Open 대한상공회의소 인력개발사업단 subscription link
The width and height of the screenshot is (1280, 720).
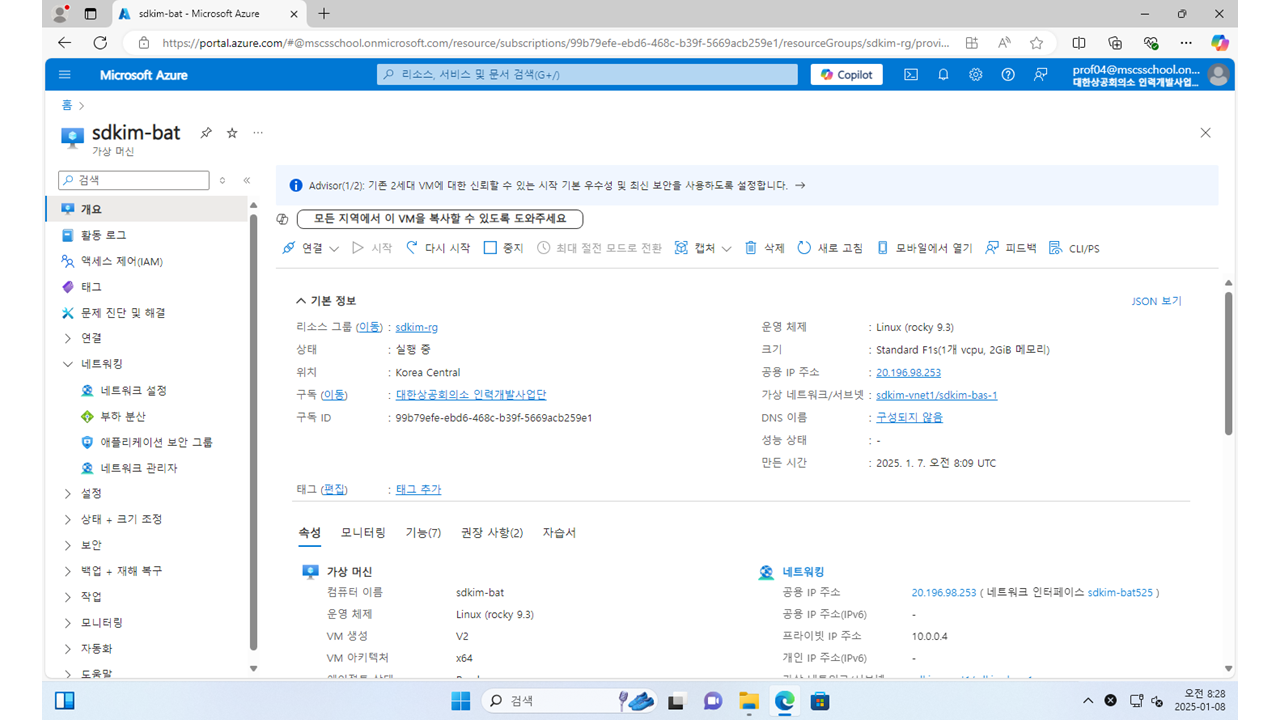click(471, 395)
